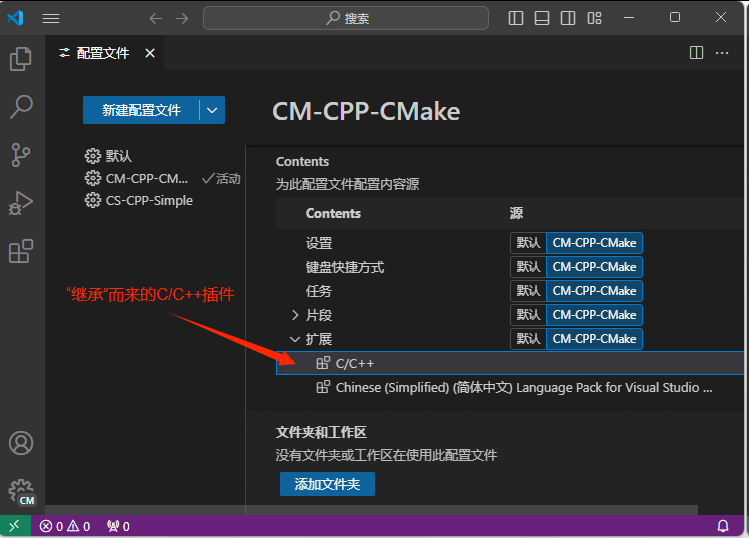Set 设置 source to CM-CPP-CMake

coord(594,243)
